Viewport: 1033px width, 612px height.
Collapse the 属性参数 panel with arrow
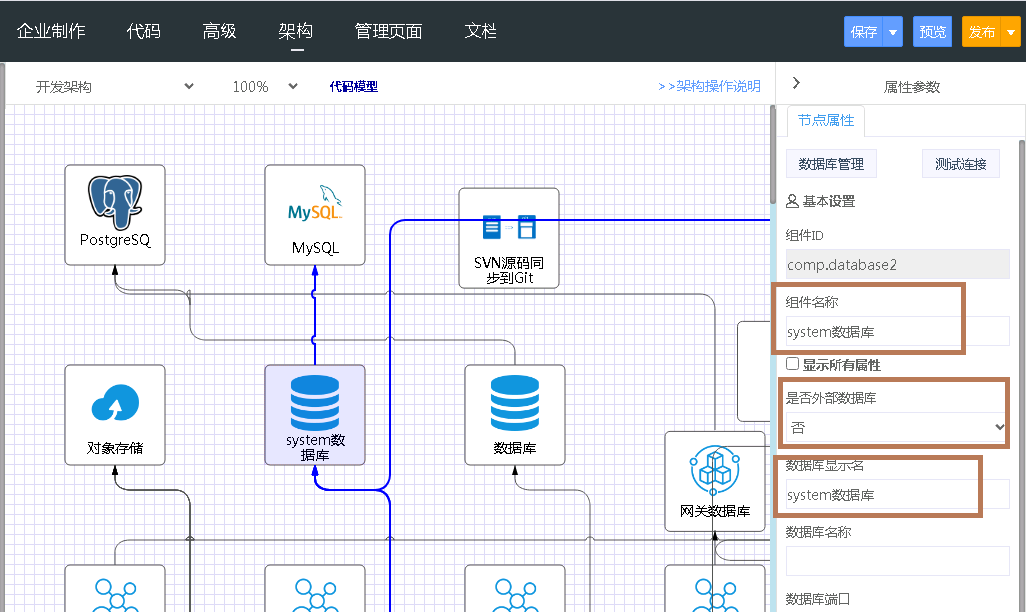[x=796, y=84]
